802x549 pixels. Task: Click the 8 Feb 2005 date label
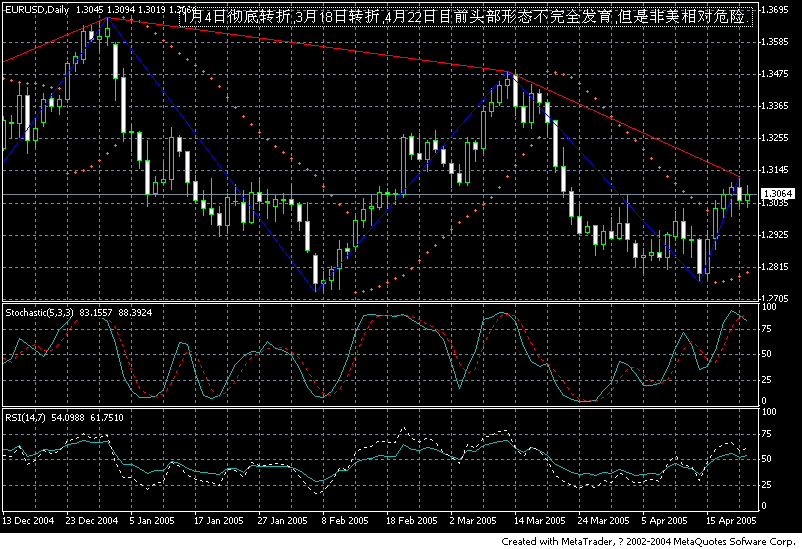pos(345,520)
